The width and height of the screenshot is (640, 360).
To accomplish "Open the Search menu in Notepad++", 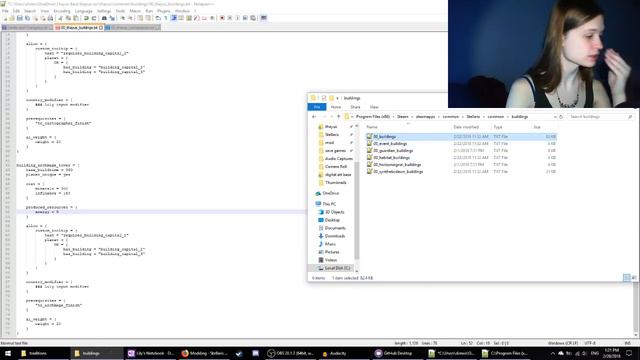I will [x=30, y=11].
